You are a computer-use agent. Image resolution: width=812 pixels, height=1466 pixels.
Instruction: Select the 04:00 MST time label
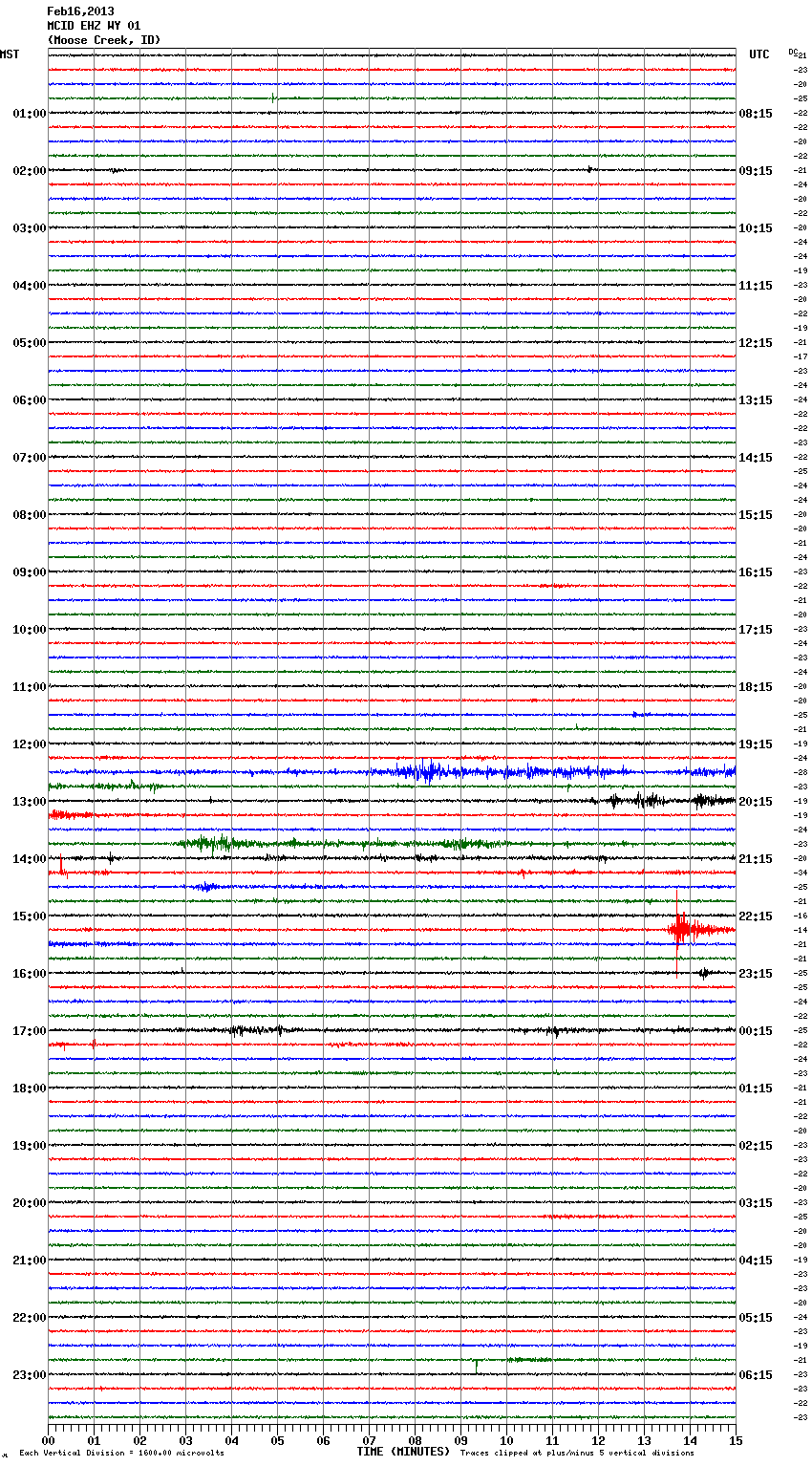click(30, 286)
